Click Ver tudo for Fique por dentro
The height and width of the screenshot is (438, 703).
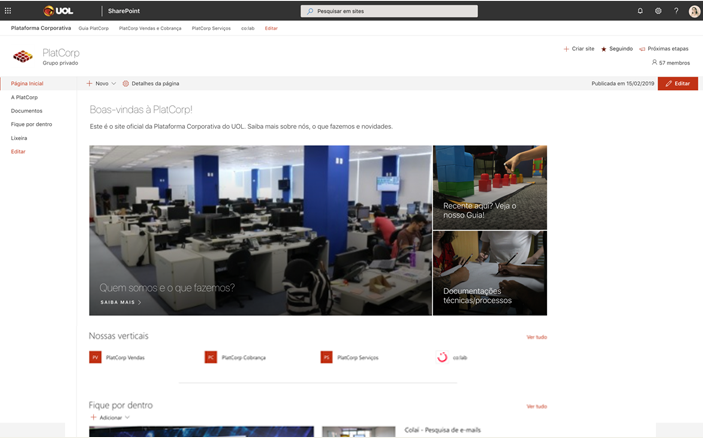pos(536,407)
